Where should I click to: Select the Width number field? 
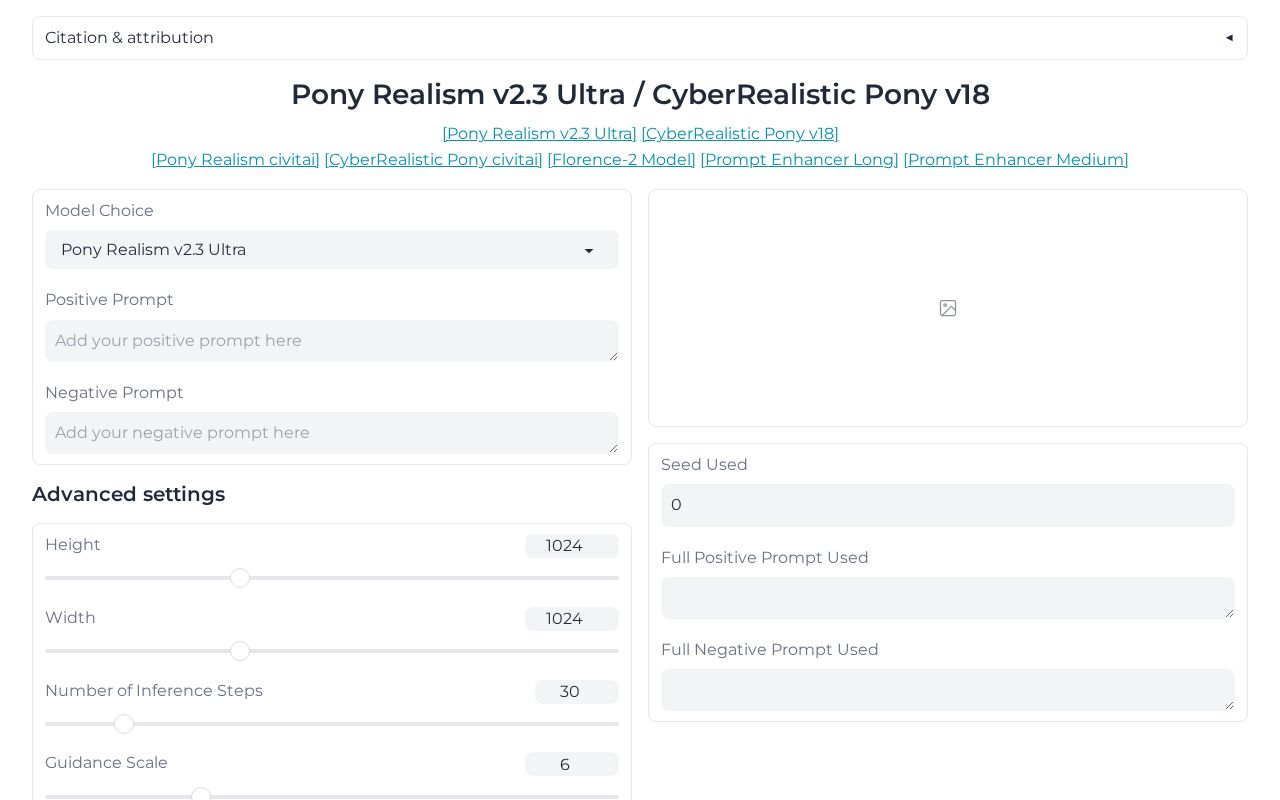tap(572, 619)
